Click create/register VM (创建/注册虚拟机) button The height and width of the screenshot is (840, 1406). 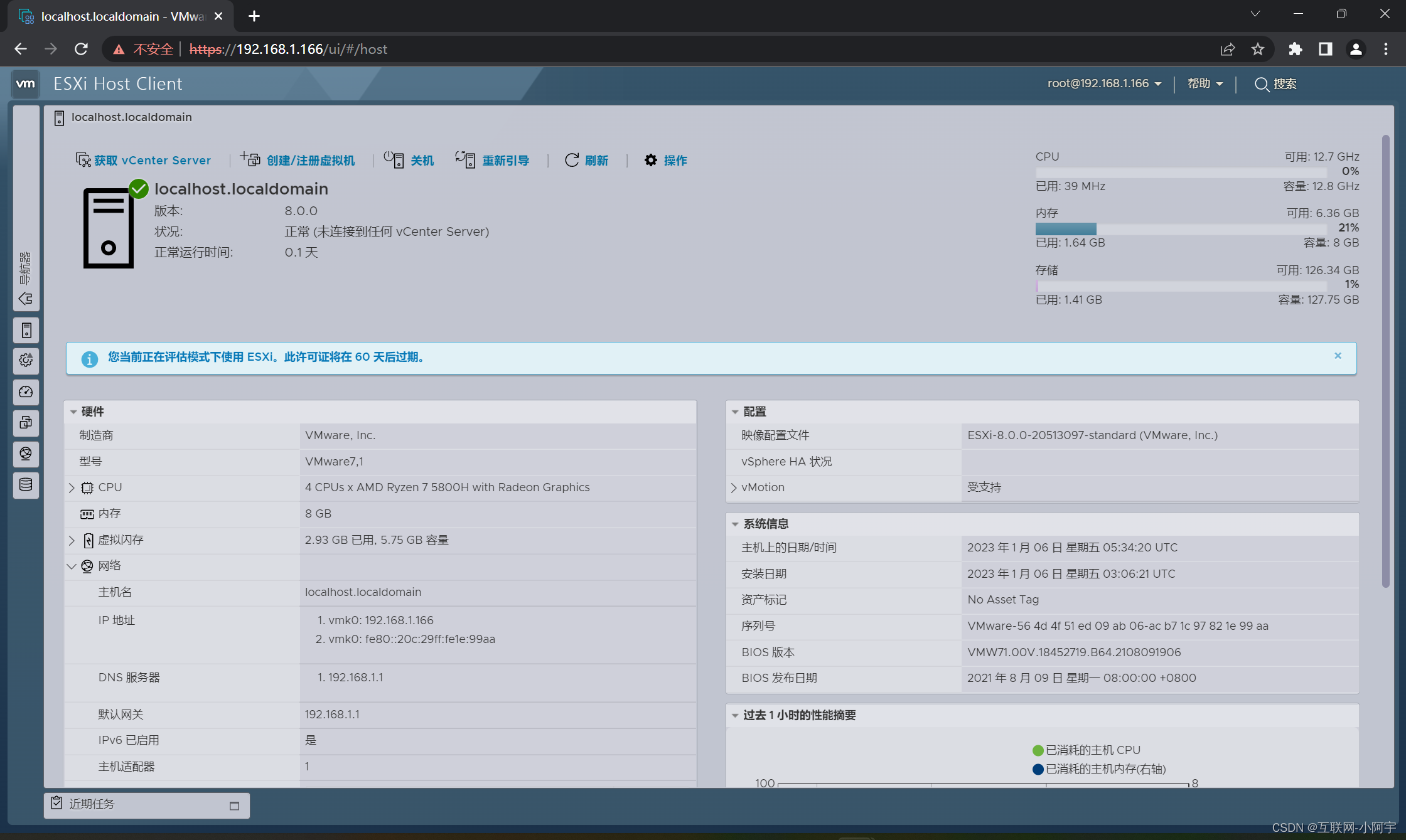click(298, 161)
